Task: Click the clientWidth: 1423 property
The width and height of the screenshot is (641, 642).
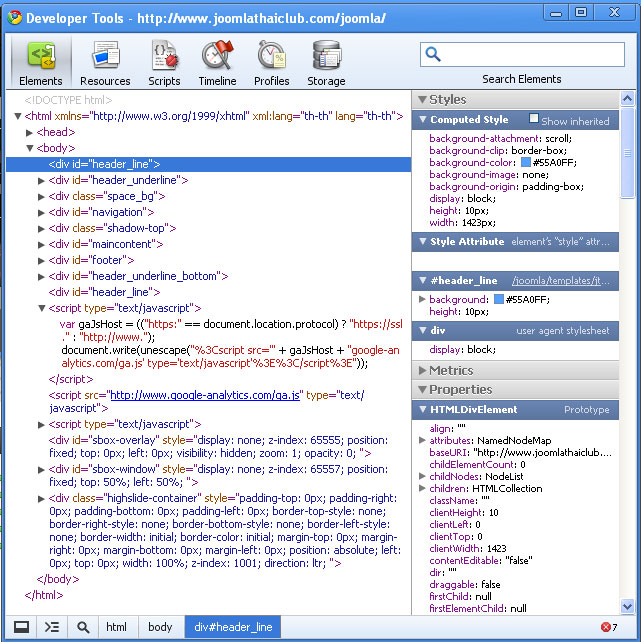Action: [467, 549]
